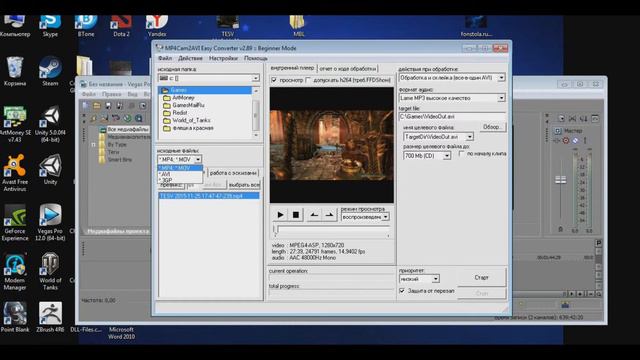Launch Unity 5.0.0f4 (64-bit) shortcut
Image resolution: width=640 pixels, height=360 pixels.
pyautogui.click(x=50, y=124)
